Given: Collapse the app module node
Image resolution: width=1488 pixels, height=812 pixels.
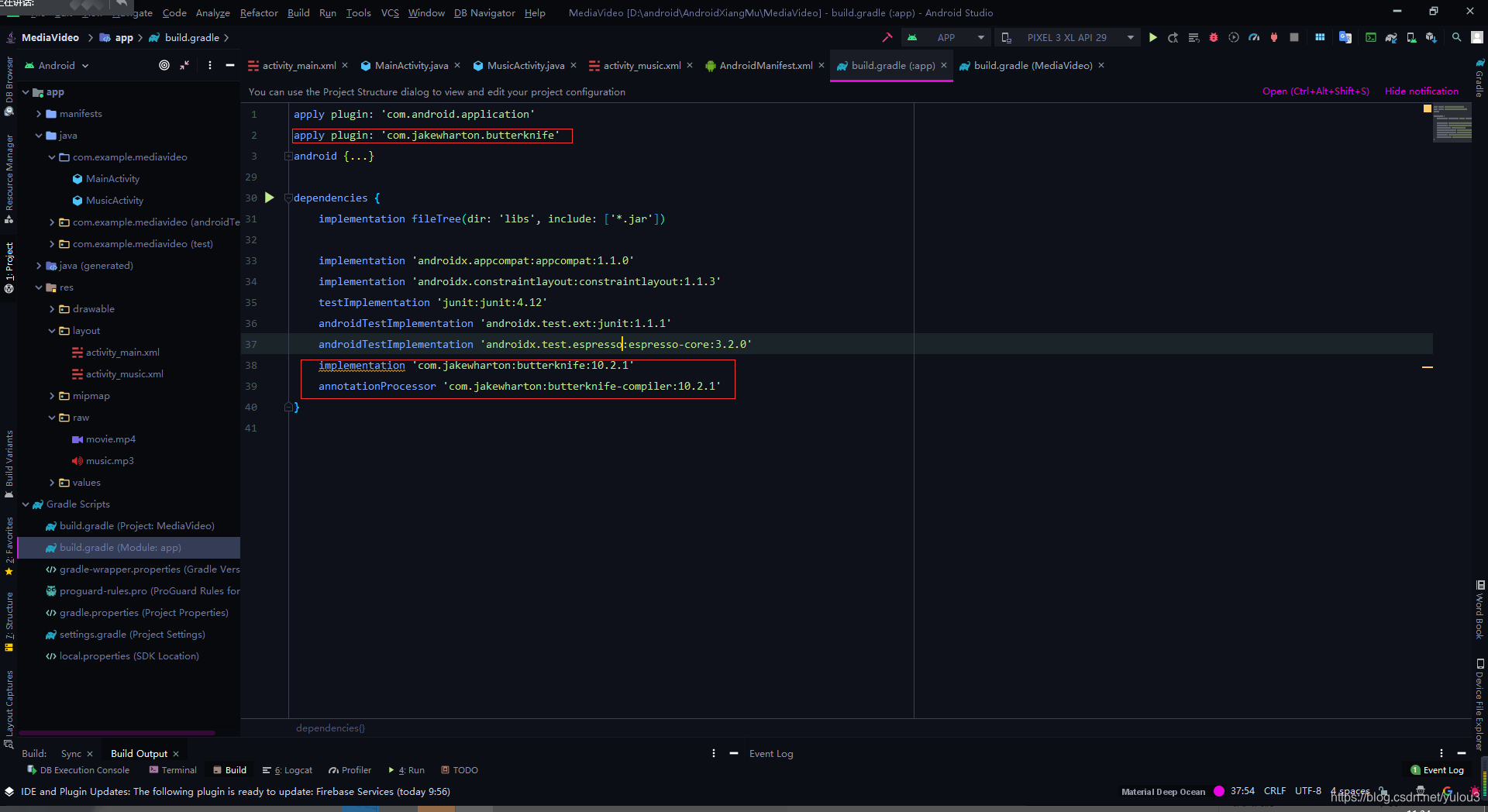Looking at the screenshot, I should tap(26, 92).
